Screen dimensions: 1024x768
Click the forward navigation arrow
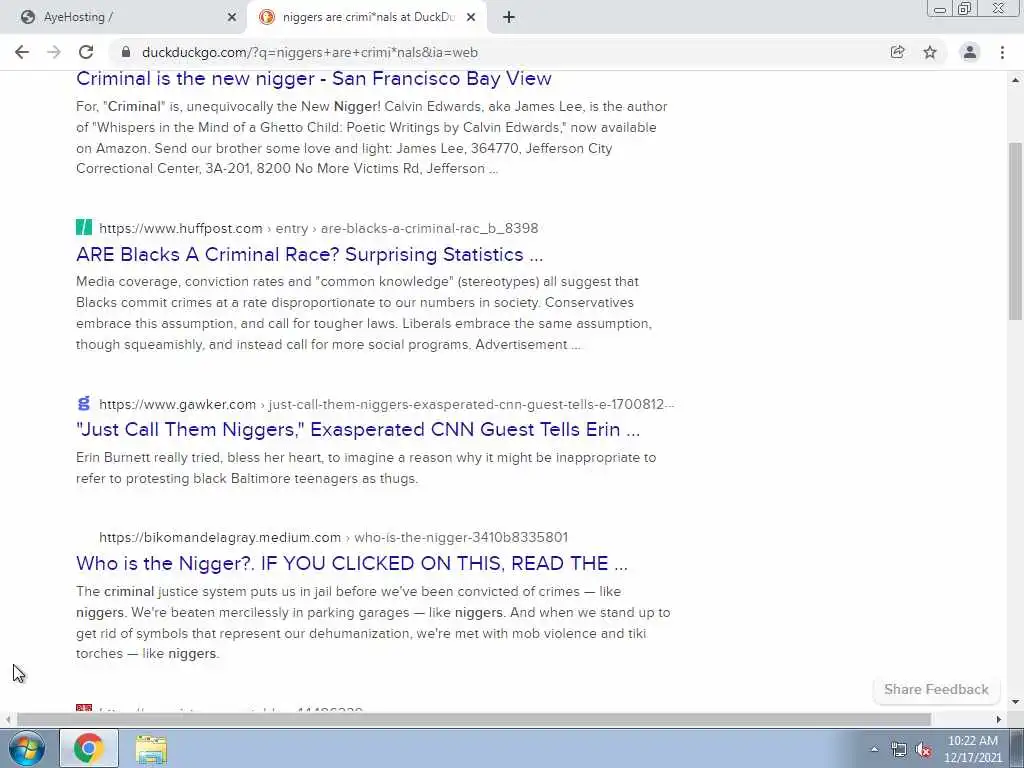(54, 52)
